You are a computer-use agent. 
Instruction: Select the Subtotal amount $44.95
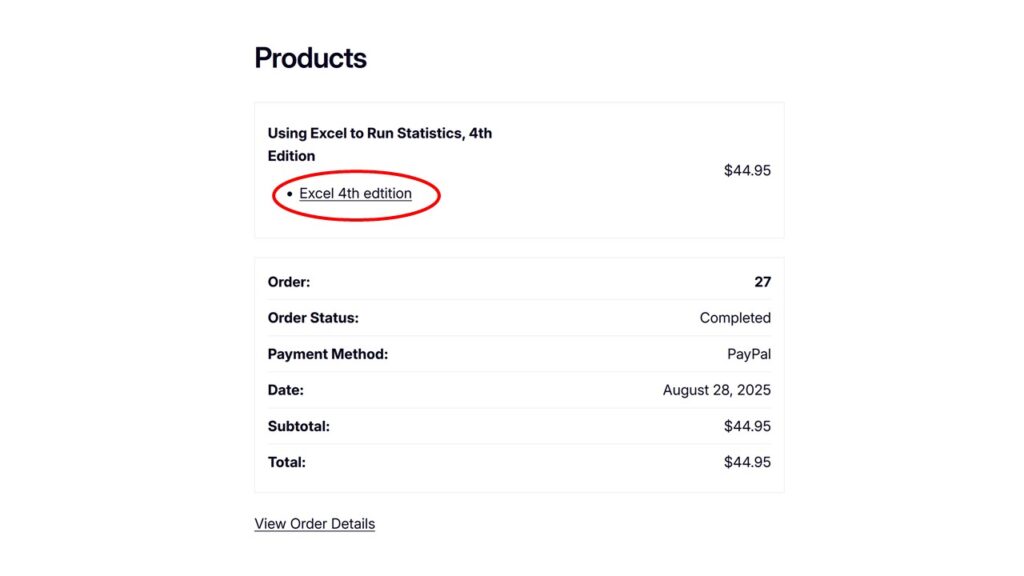point(747,426)
